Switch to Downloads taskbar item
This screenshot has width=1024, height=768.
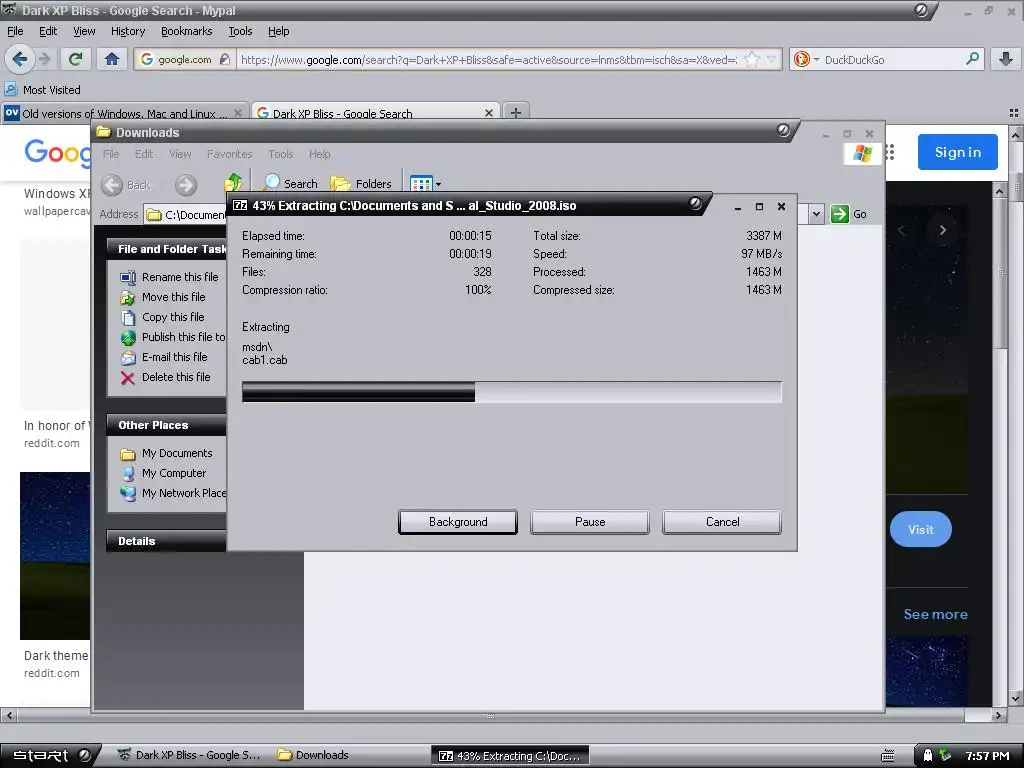tap(313, 755)
